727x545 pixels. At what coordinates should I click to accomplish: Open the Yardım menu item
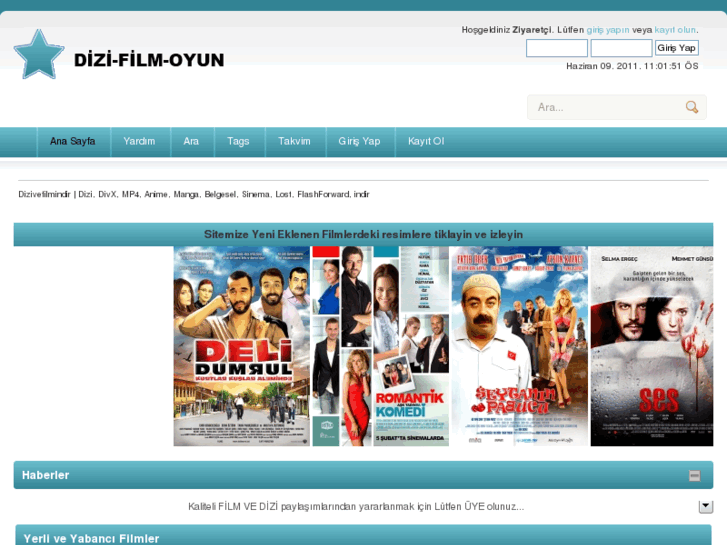tap(139, 141)
